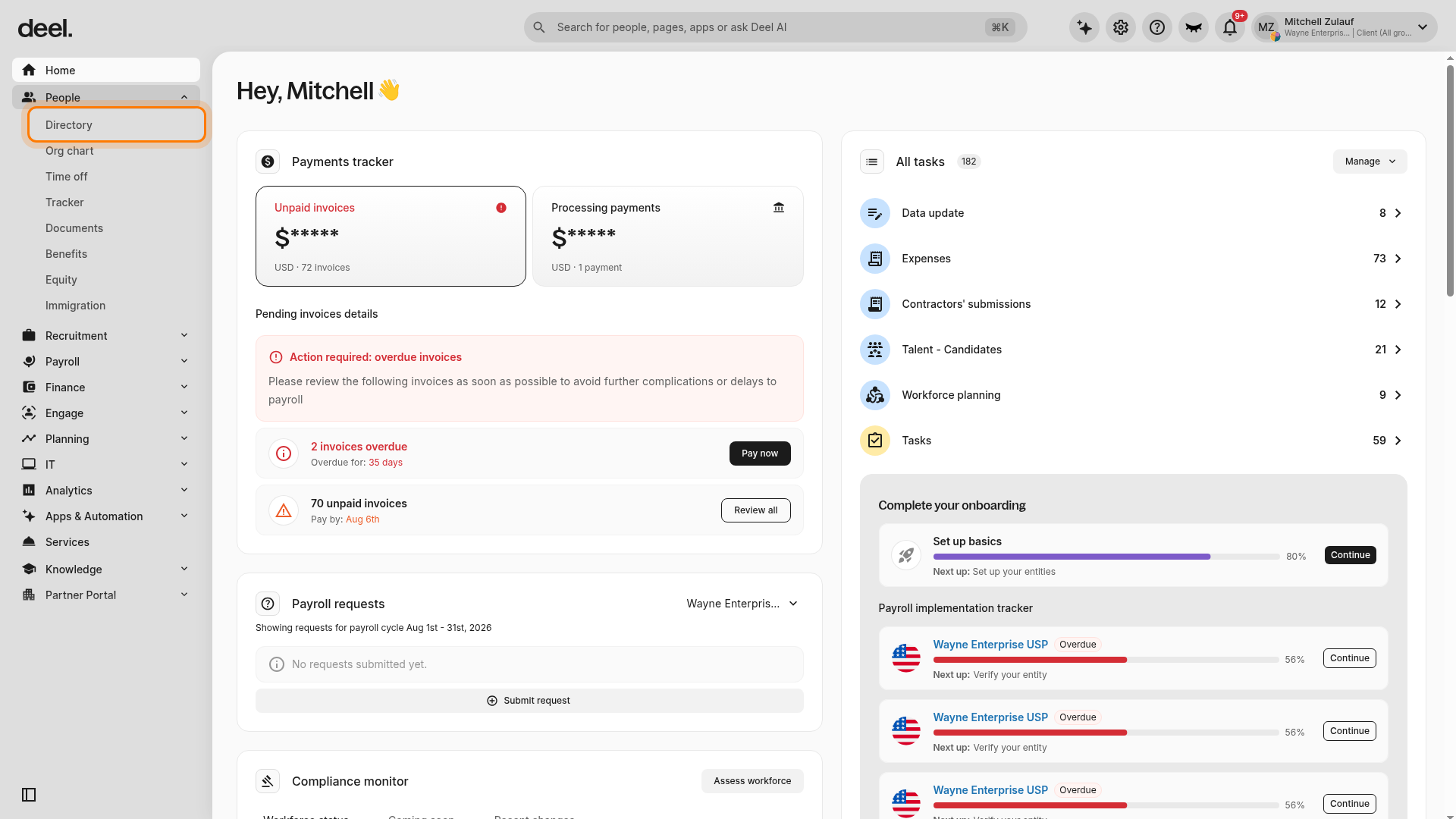
Task: Click the Payroll requests question icon
Action: click(x=268, y=604)
